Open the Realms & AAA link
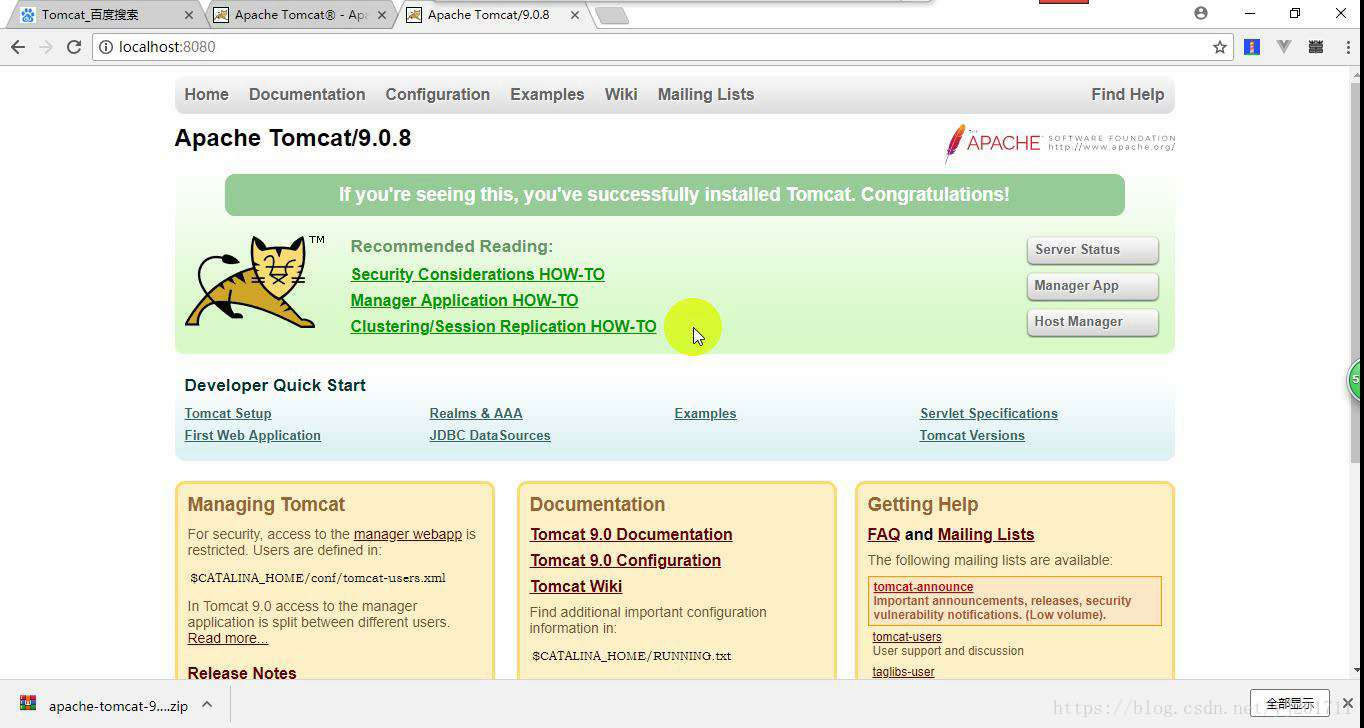The height and width of the screenshot is (728, 1364). click(476, 413)
